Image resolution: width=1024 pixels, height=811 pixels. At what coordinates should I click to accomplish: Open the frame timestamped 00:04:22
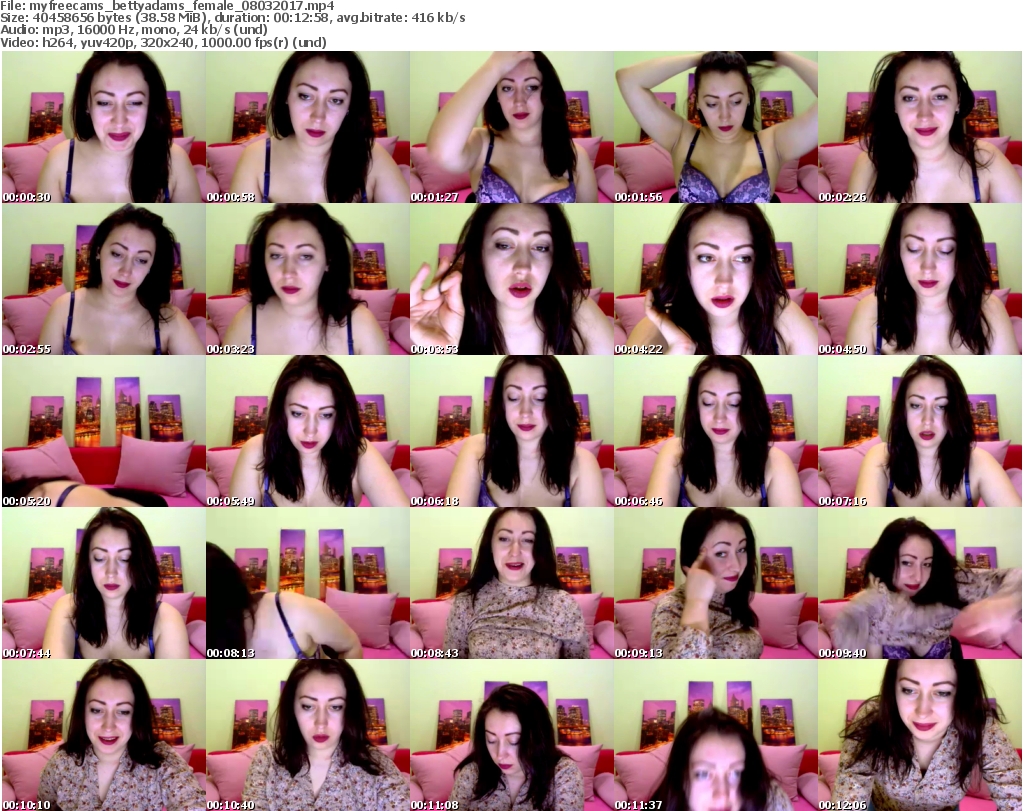(x=716, y=279)
